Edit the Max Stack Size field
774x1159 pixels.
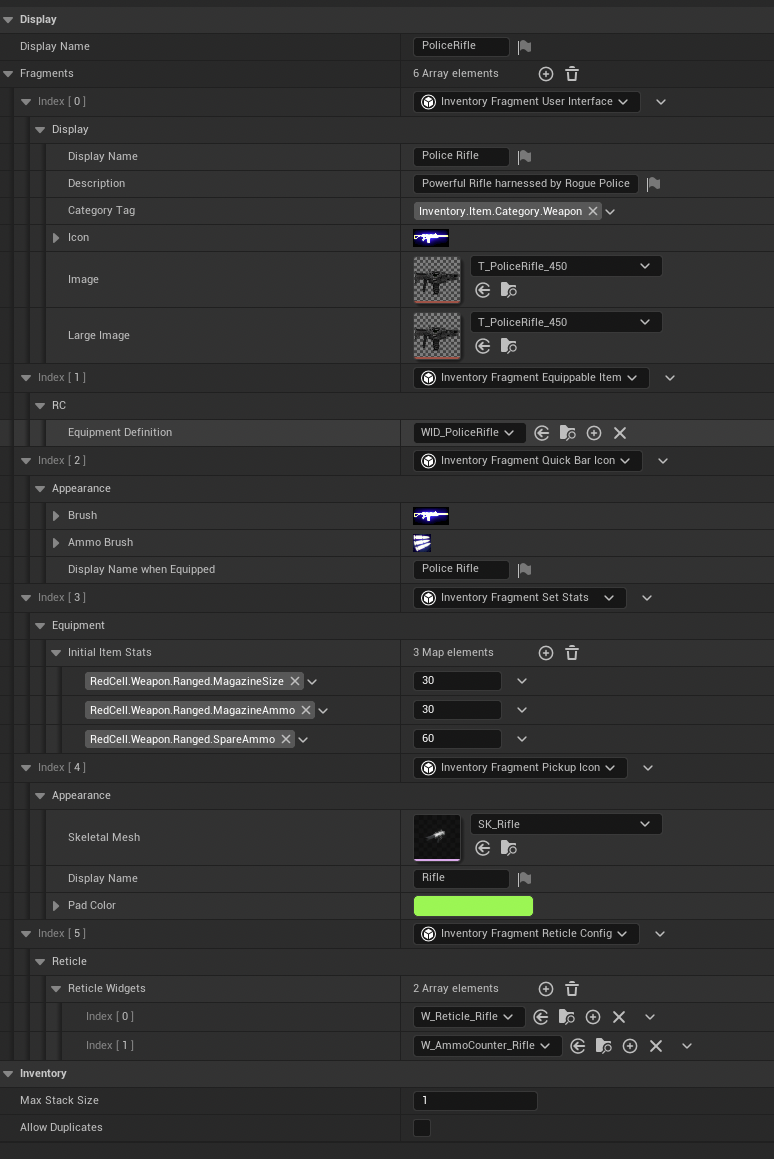coord(475,1101)
